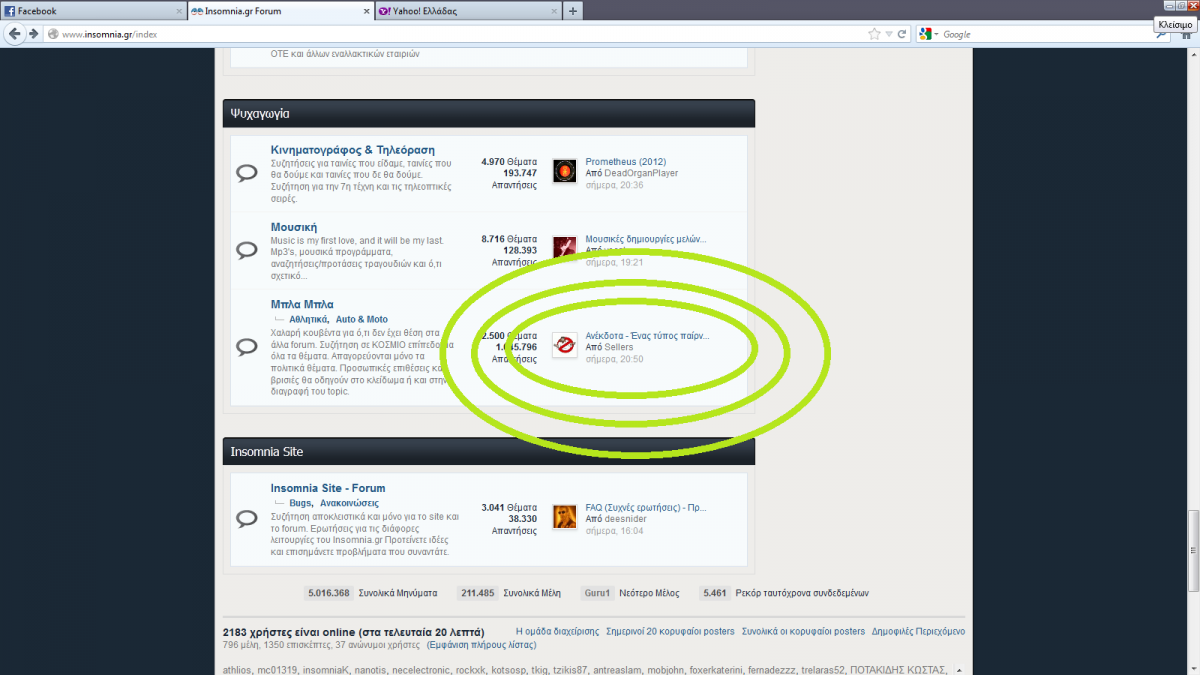Image resolution: width=1200 pixels, height=675 pixels.
Task: Open the Μουσική forum
Action: pyautogui.click(x=294, y=227)
